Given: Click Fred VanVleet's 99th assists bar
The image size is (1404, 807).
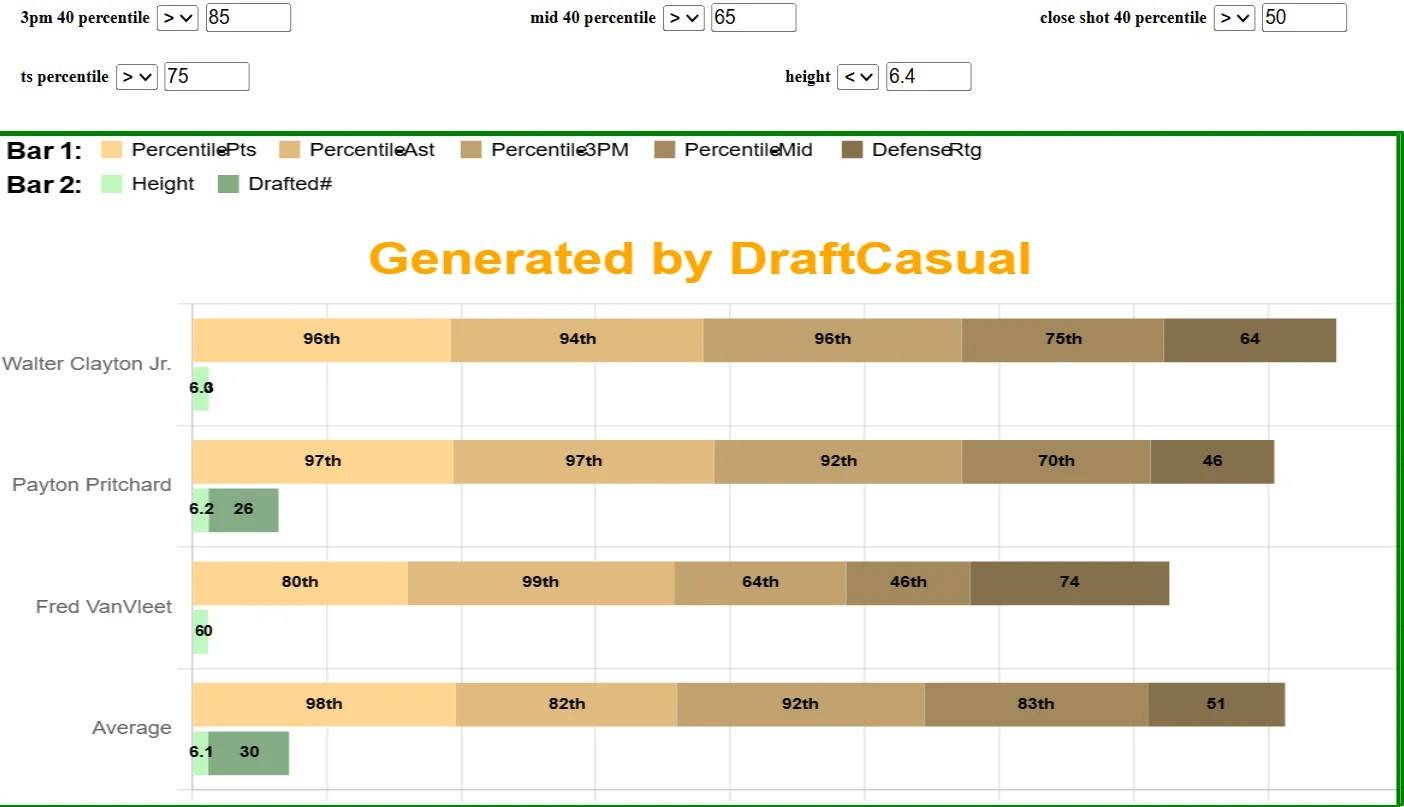Looking at the screenshot, I should click(541, 583).
